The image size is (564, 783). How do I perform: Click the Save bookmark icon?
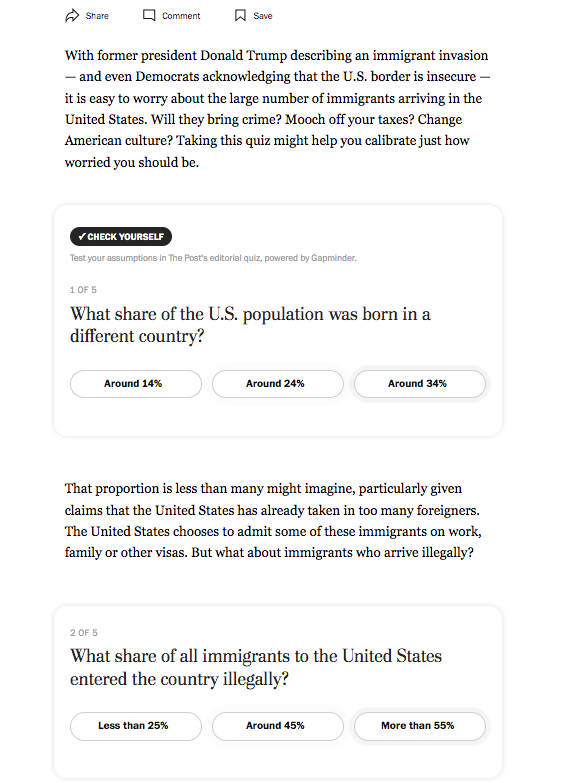tap(240, 15)
